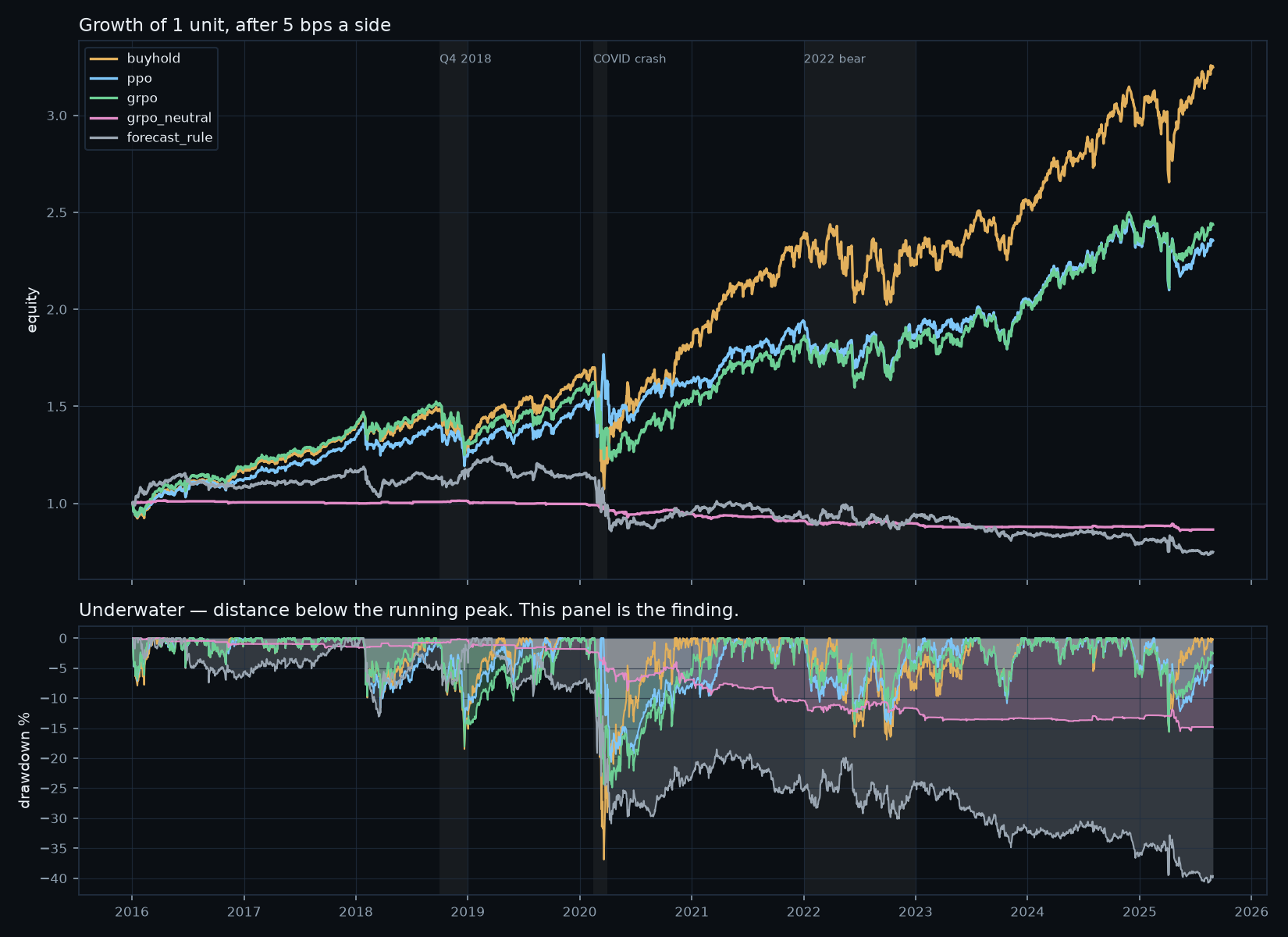
Task: Click the 'equity' y-axis label
Action: (x=32, y=310)
